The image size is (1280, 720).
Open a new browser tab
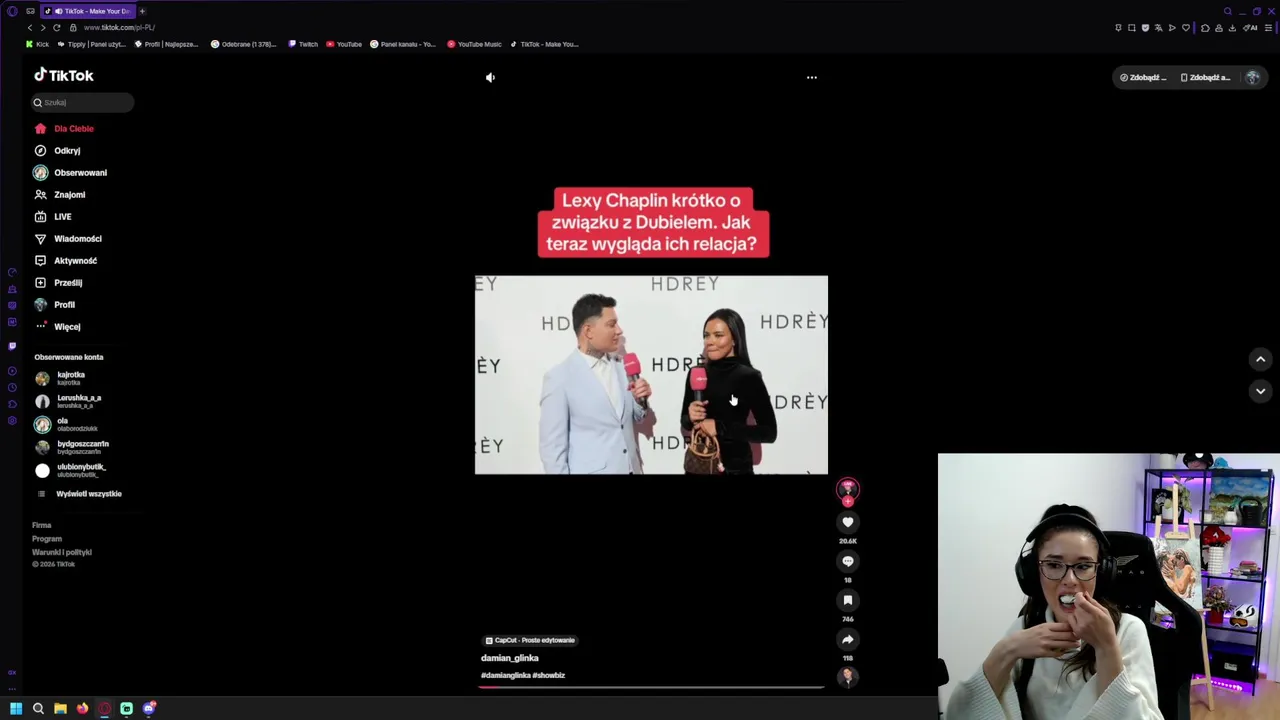(142, 11)
